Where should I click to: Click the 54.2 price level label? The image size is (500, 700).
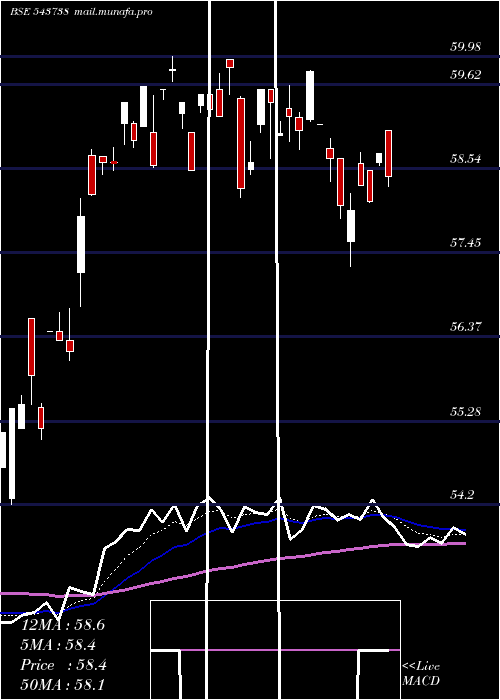pyautogui.click(x=468, y=495)
